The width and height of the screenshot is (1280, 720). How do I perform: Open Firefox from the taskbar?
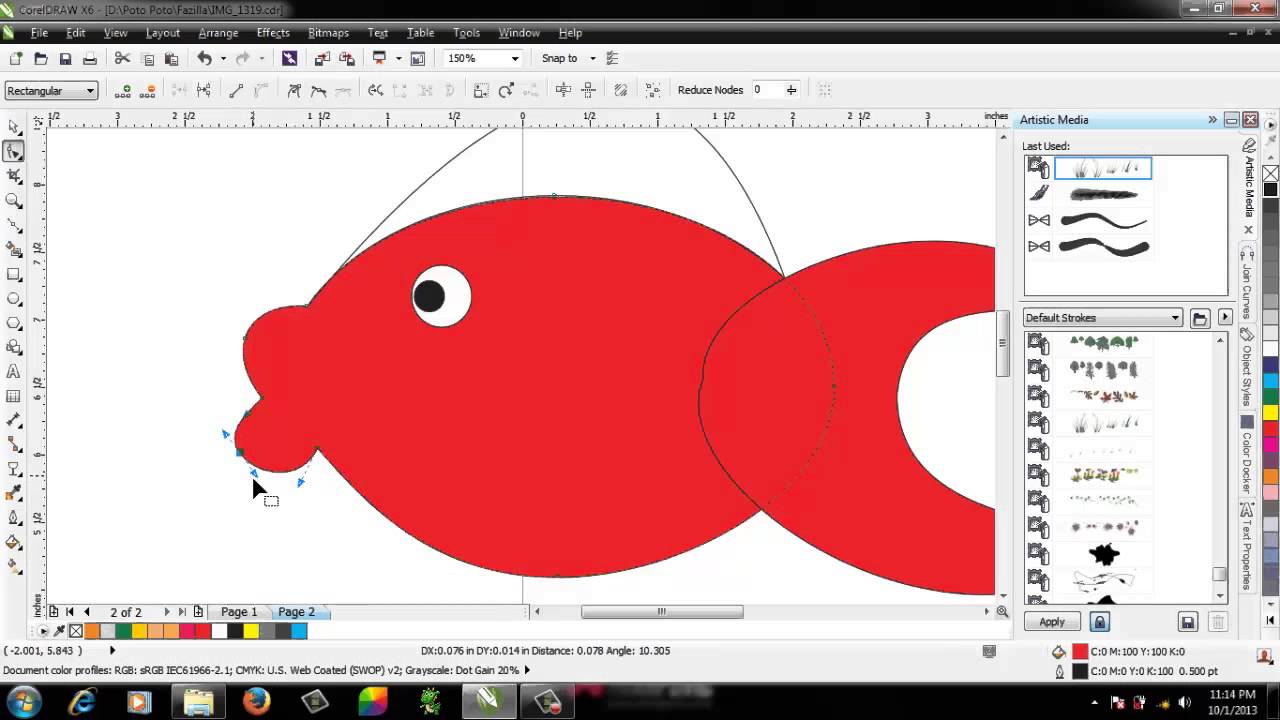click(256, 701)
